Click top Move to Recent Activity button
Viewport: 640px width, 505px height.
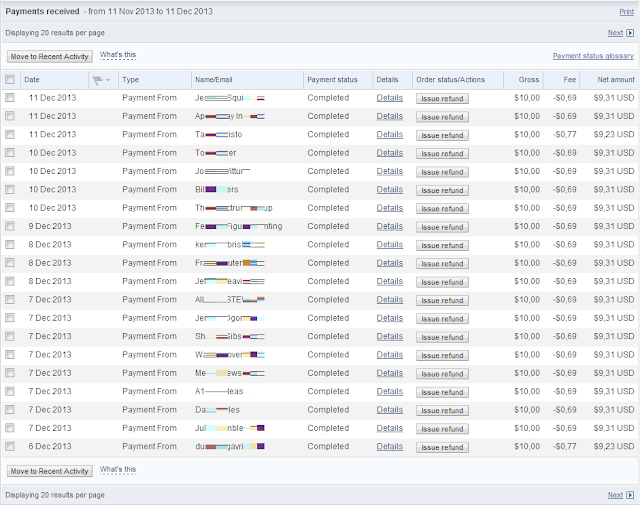(50, 56)
